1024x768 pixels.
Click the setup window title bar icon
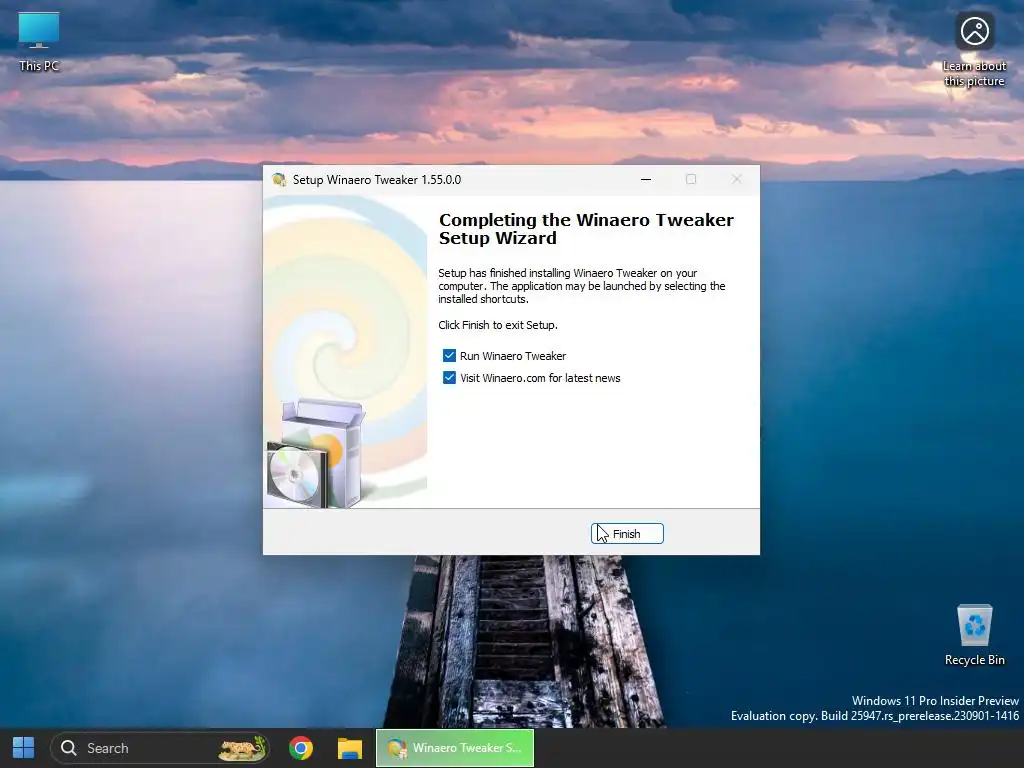(280, 180)
